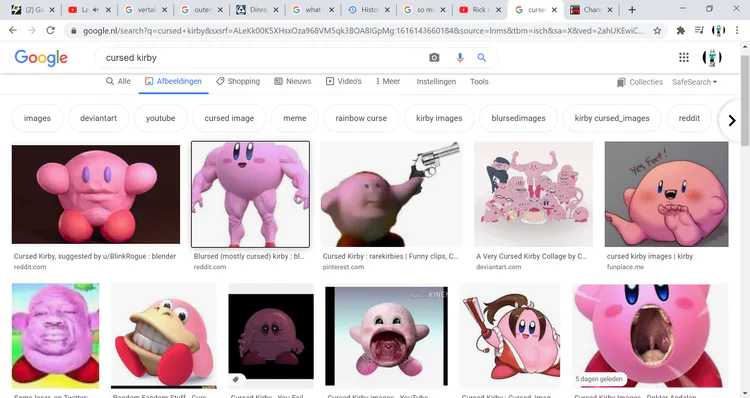Search by image using the camera icon
Viewport: 750px width, 398px height.
tap(434, 57)
